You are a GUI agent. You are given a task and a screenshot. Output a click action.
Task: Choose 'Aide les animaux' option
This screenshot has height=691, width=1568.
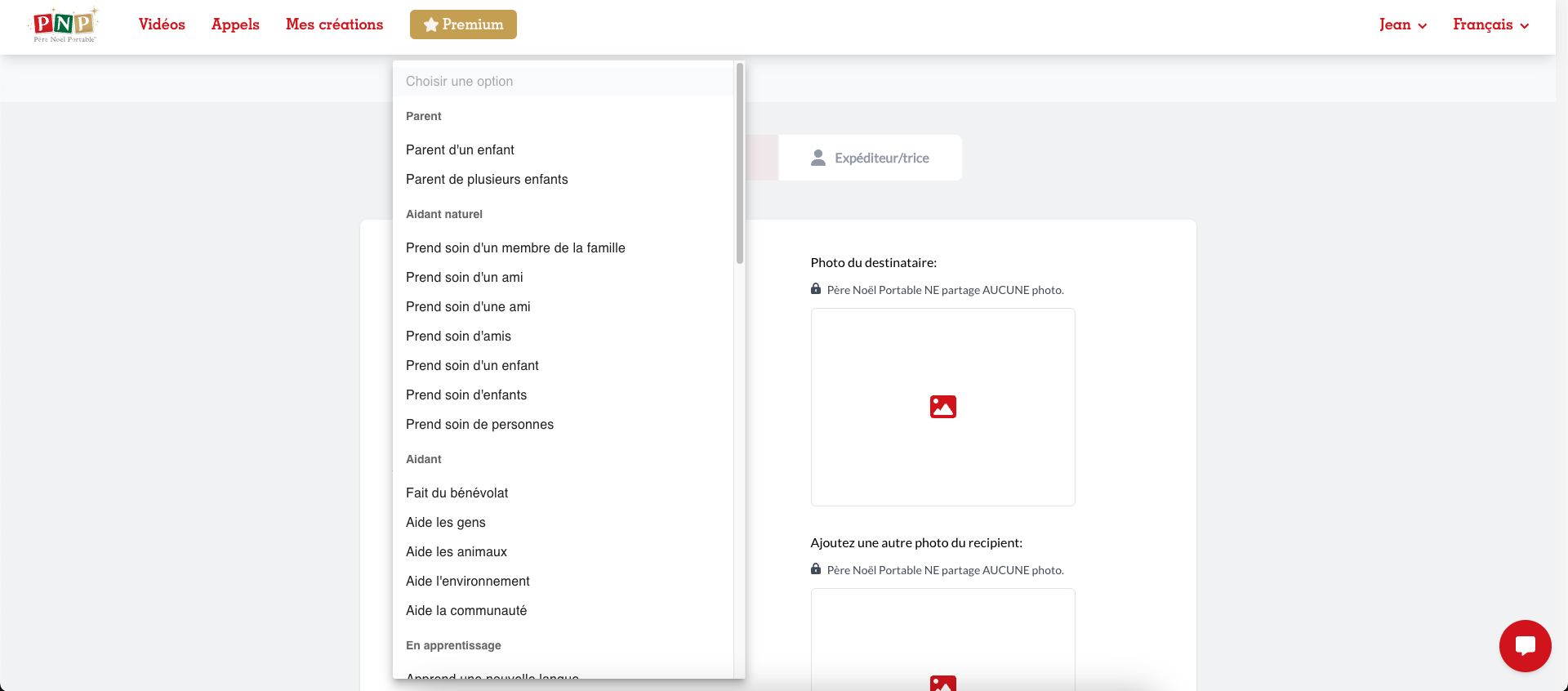563,551
